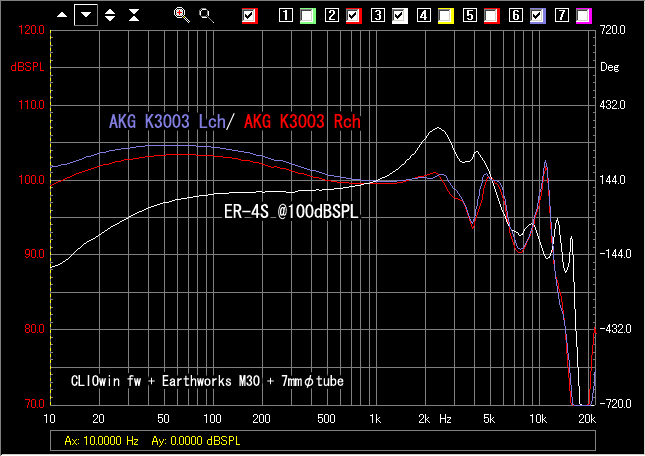This screenshot has width=645, height=456.
Task: Click the '432.0' right axis value
Action: point(613,104)
